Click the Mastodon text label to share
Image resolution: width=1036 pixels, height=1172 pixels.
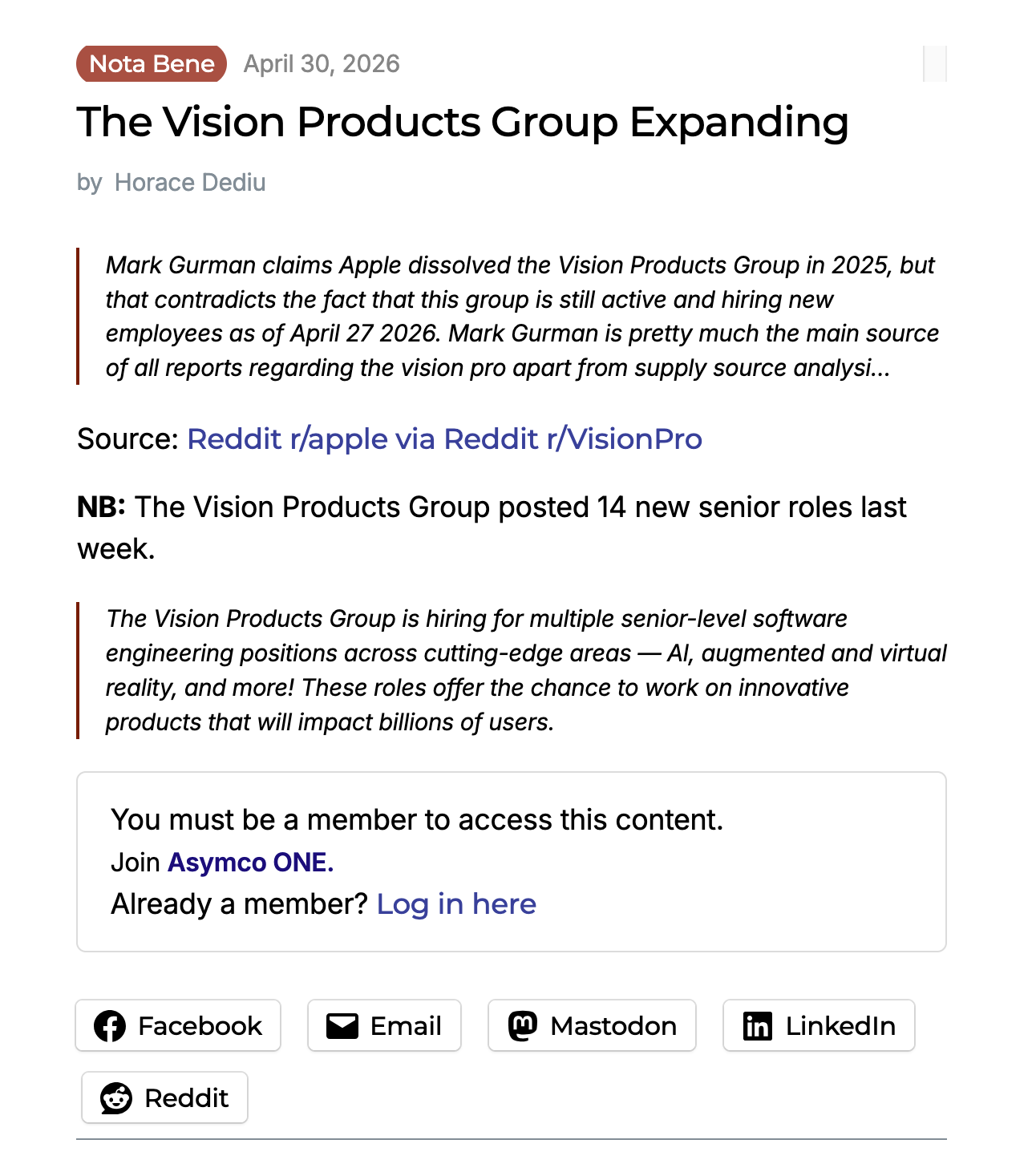click(613, 1026)
